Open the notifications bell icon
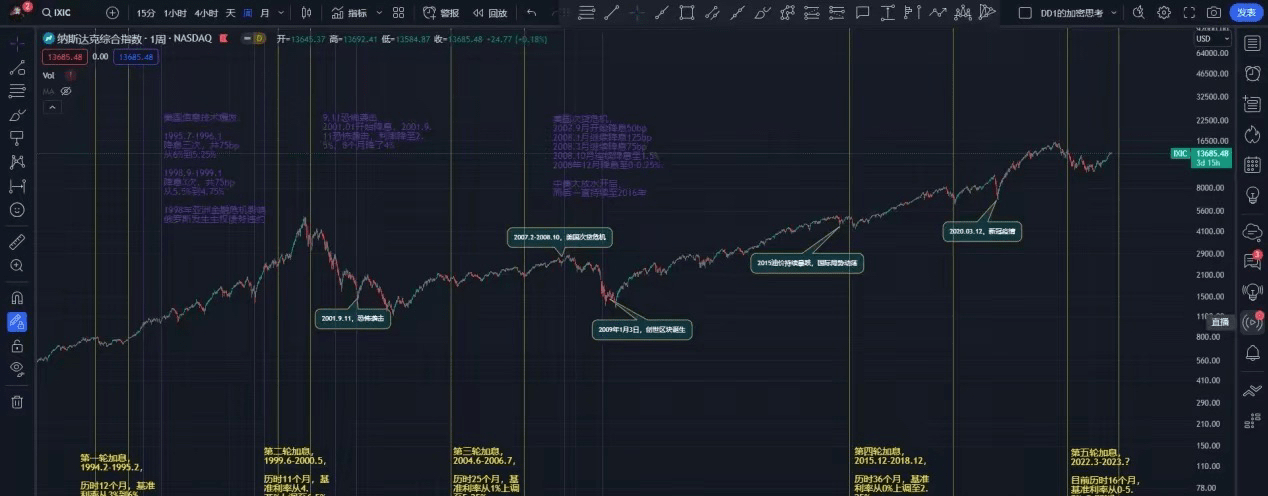This screenshot has width=1268, height=496. (x=1252, y=353)
